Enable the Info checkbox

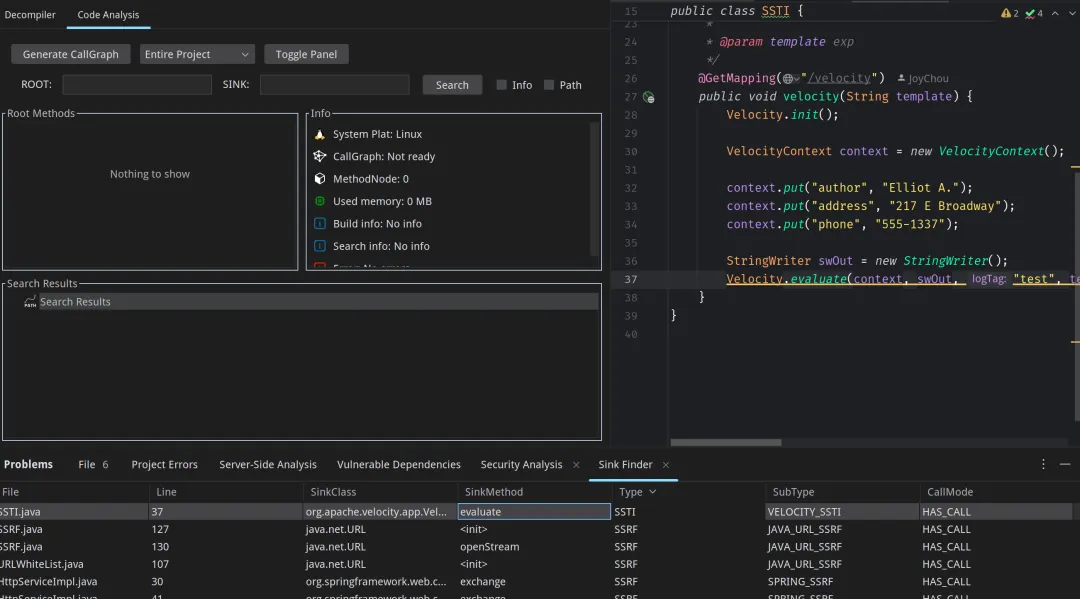502,85
